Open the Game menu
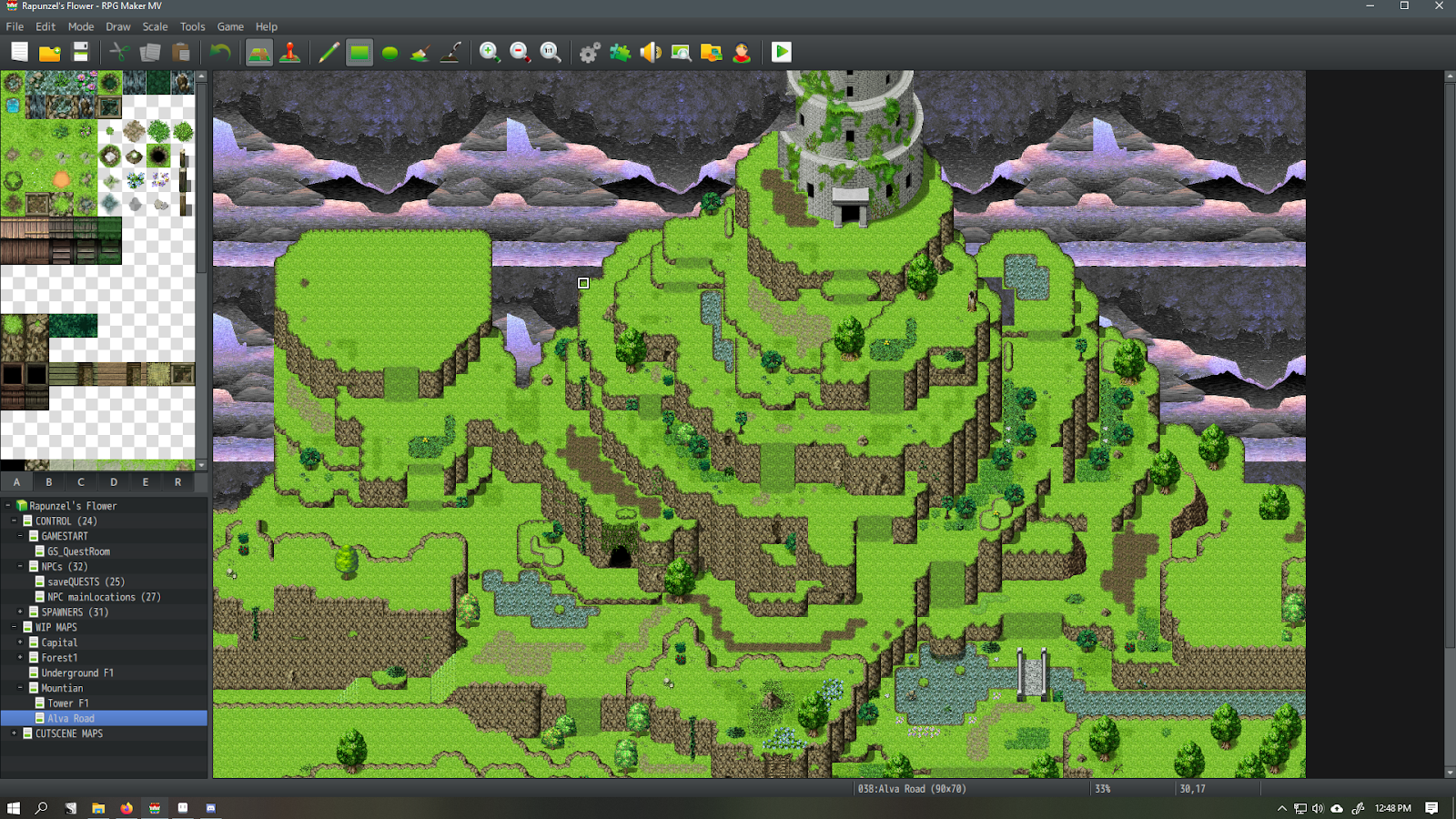Screen dimensions: 1456x819 tap(230, 26)
